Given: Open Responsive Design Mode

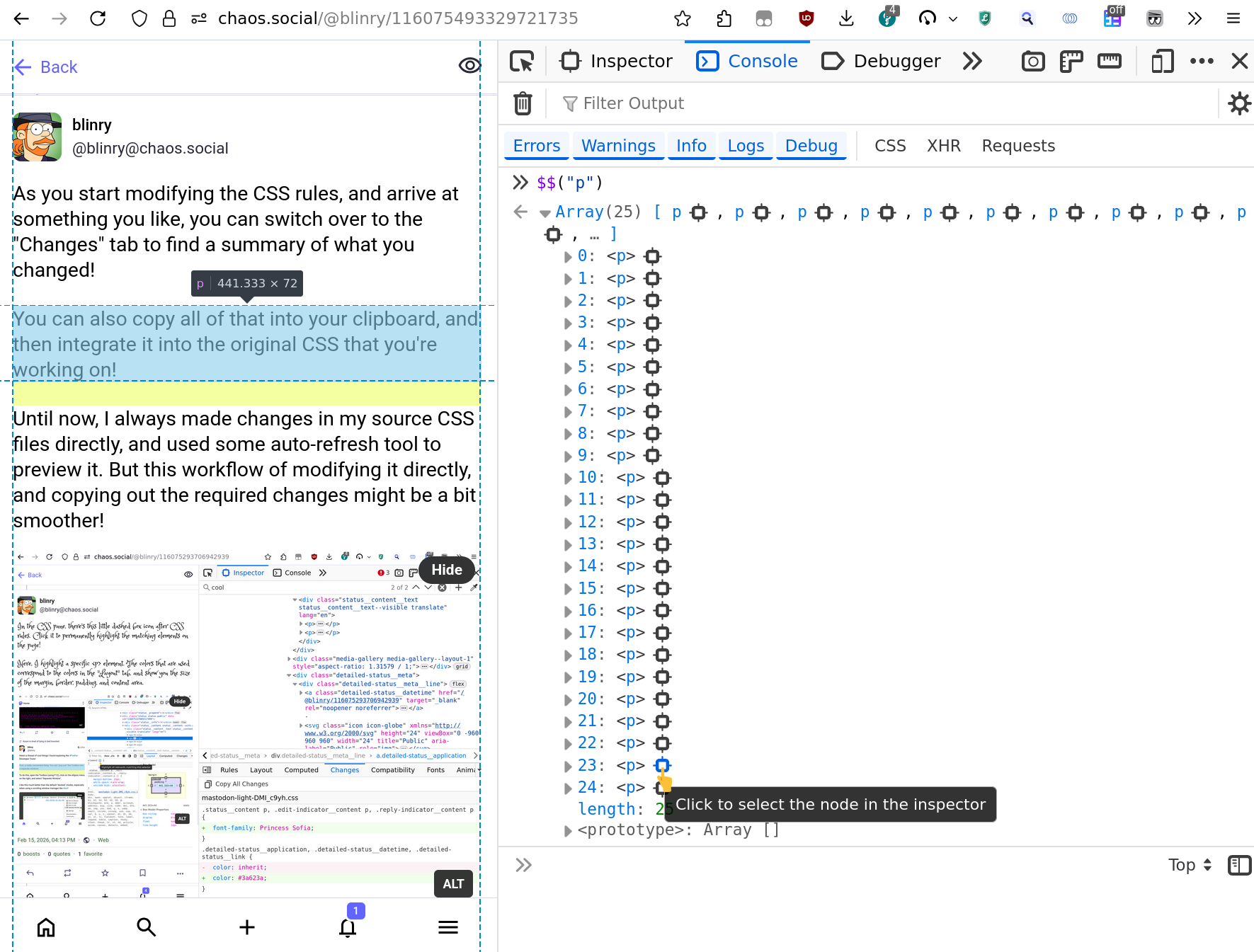Looking at the screenshot, I should (x=1162, y=61).
